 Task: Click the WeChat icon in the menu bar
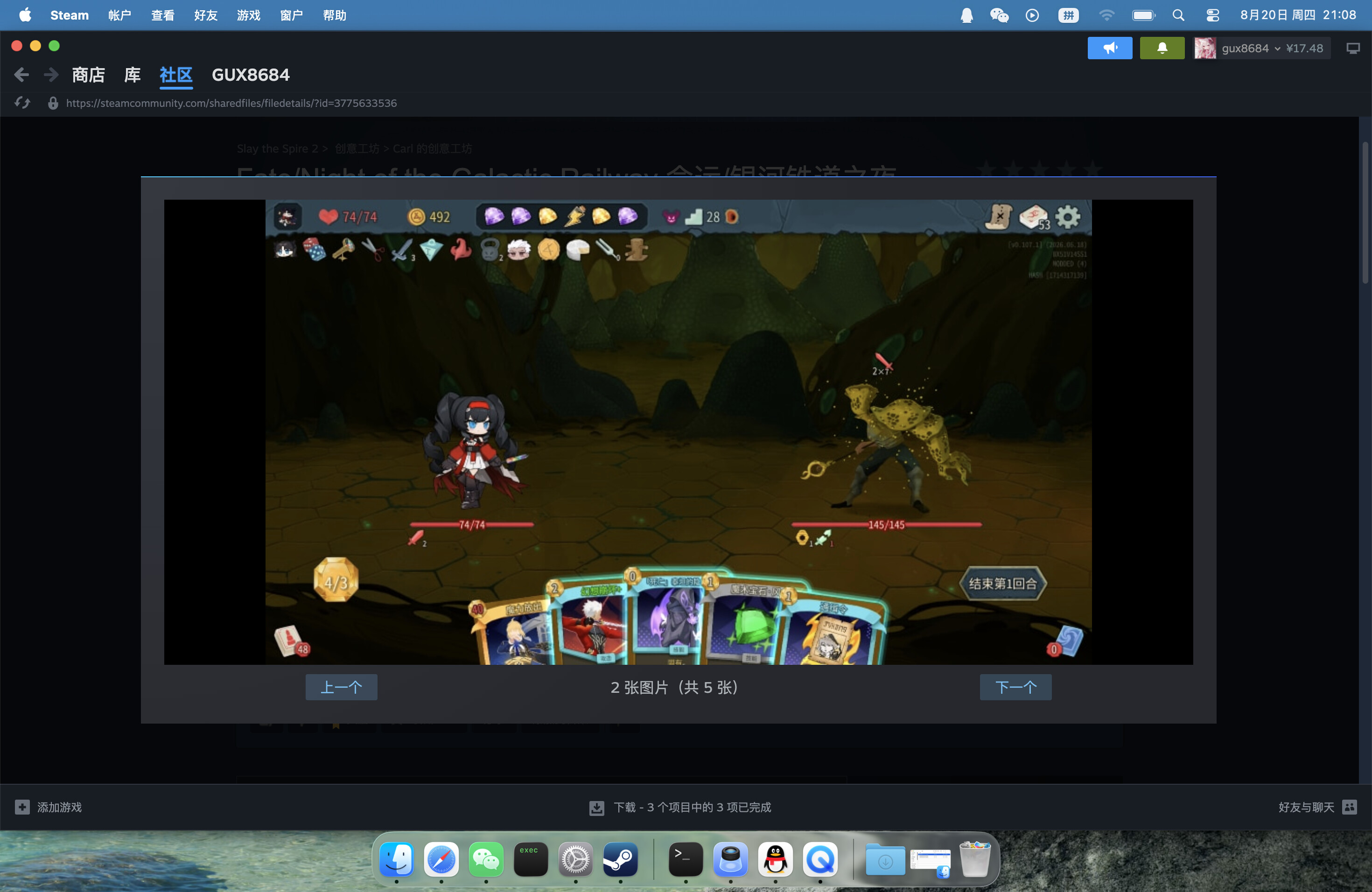[x=999, y=15]
